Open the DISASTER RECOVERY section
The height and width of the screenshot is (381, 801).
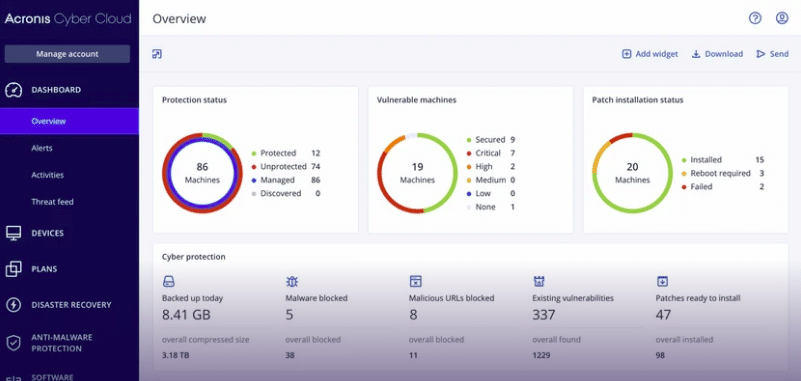click(71, 305)
